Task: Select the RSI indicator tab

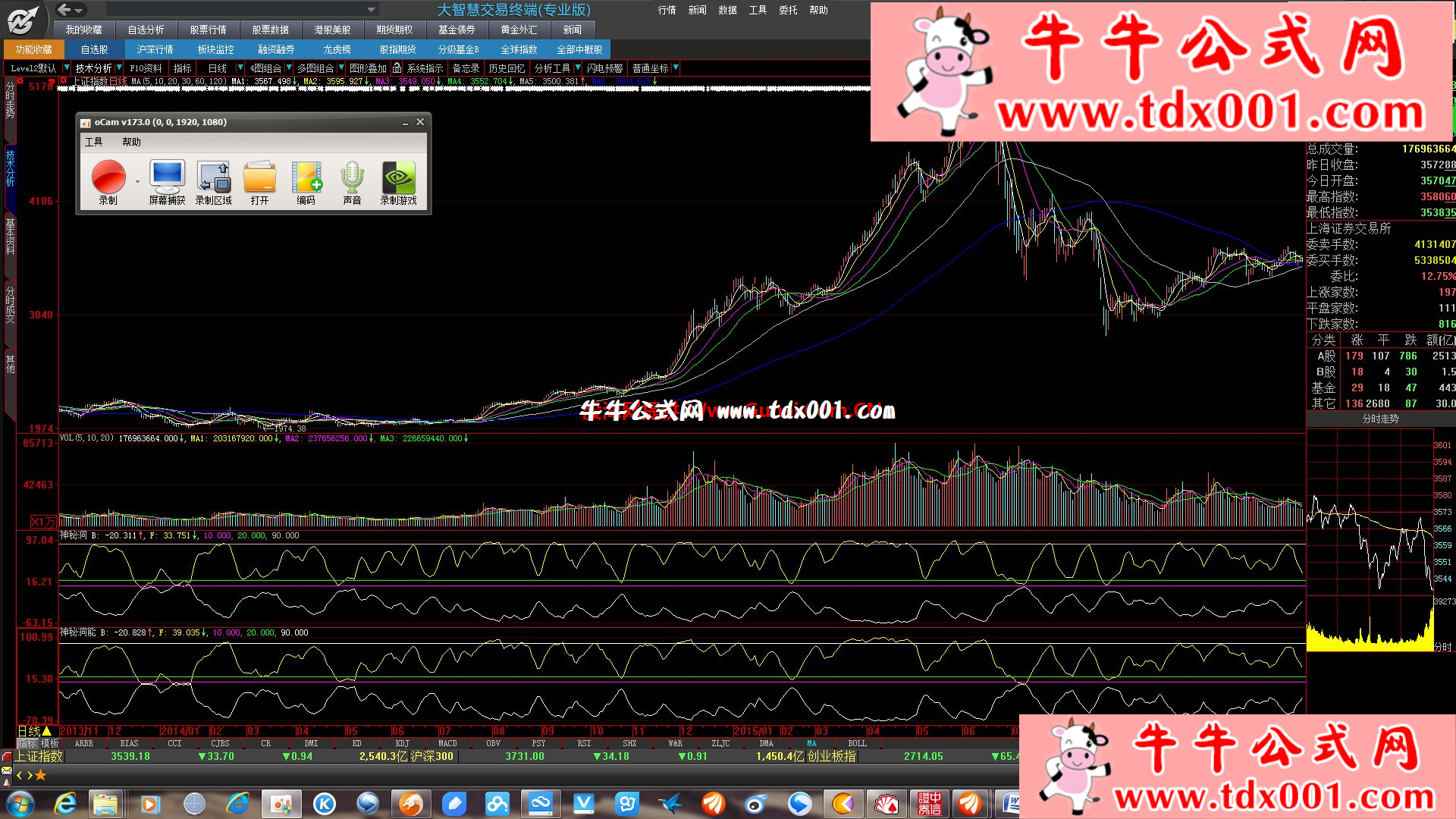Action: coord(584,743)
